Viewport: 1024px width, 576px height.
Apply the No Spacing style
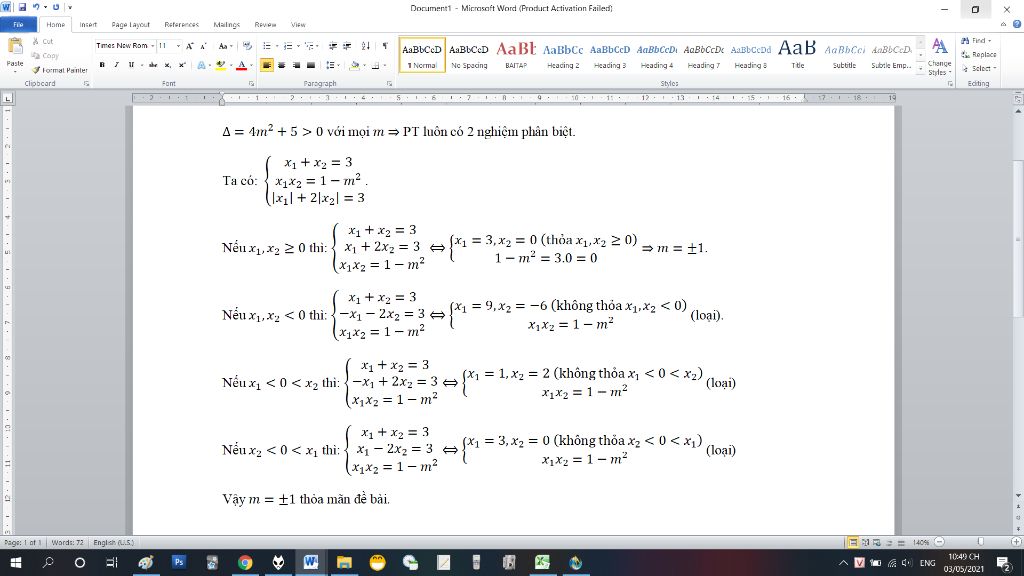[469, 55]
